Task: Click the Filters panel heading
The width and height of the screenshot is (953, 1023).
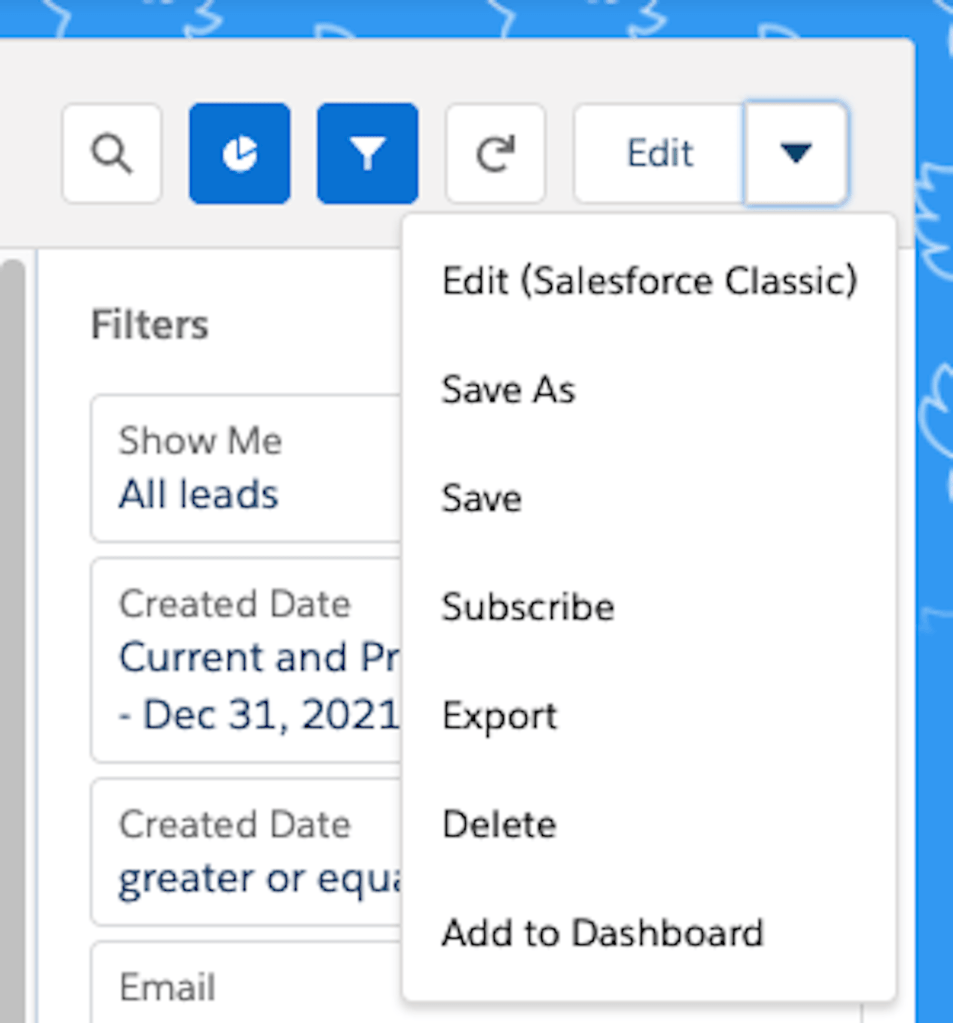Action: point(150,325)
